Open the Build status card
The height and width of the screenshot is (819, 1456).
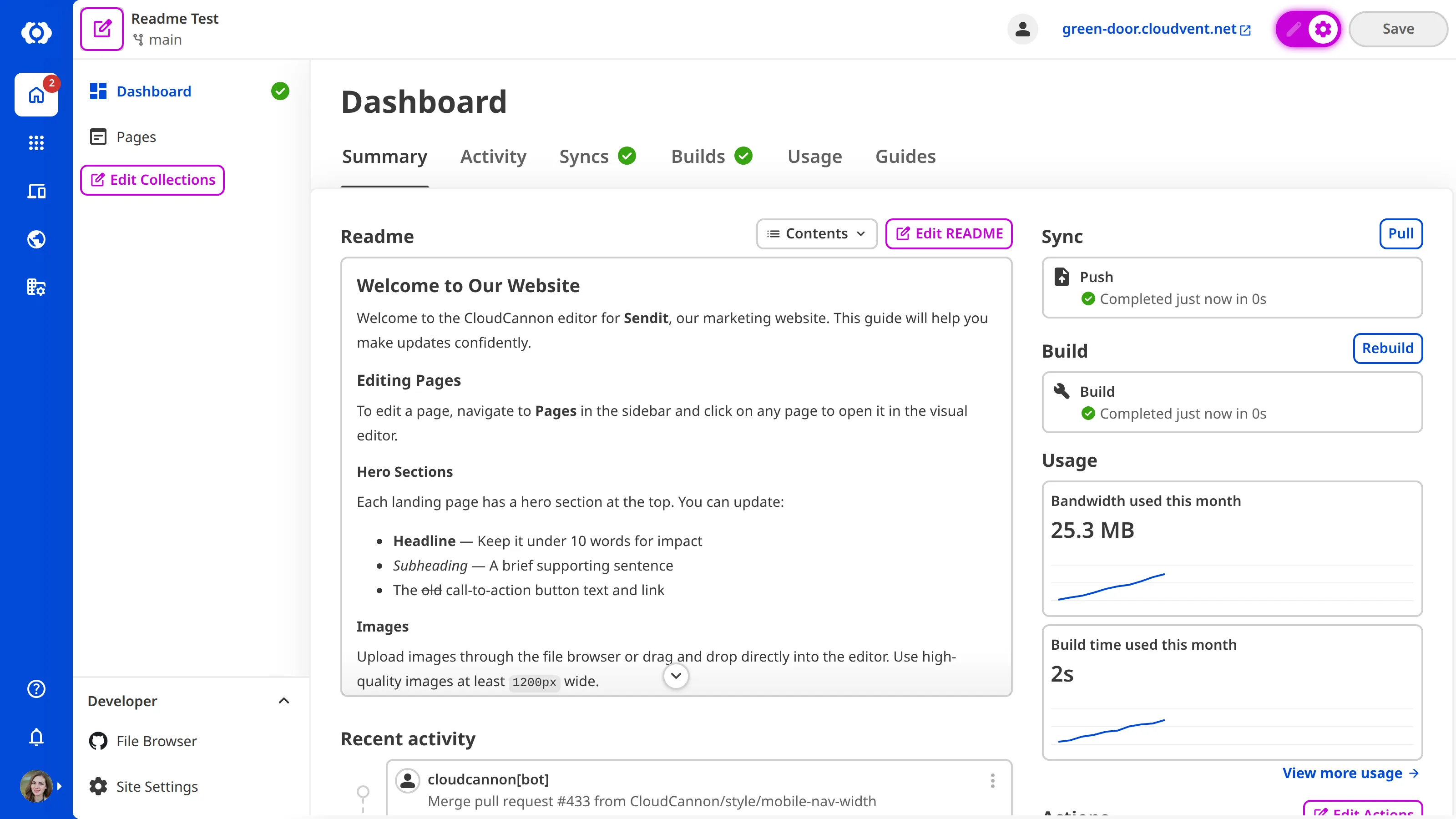tap(1232, 402)
